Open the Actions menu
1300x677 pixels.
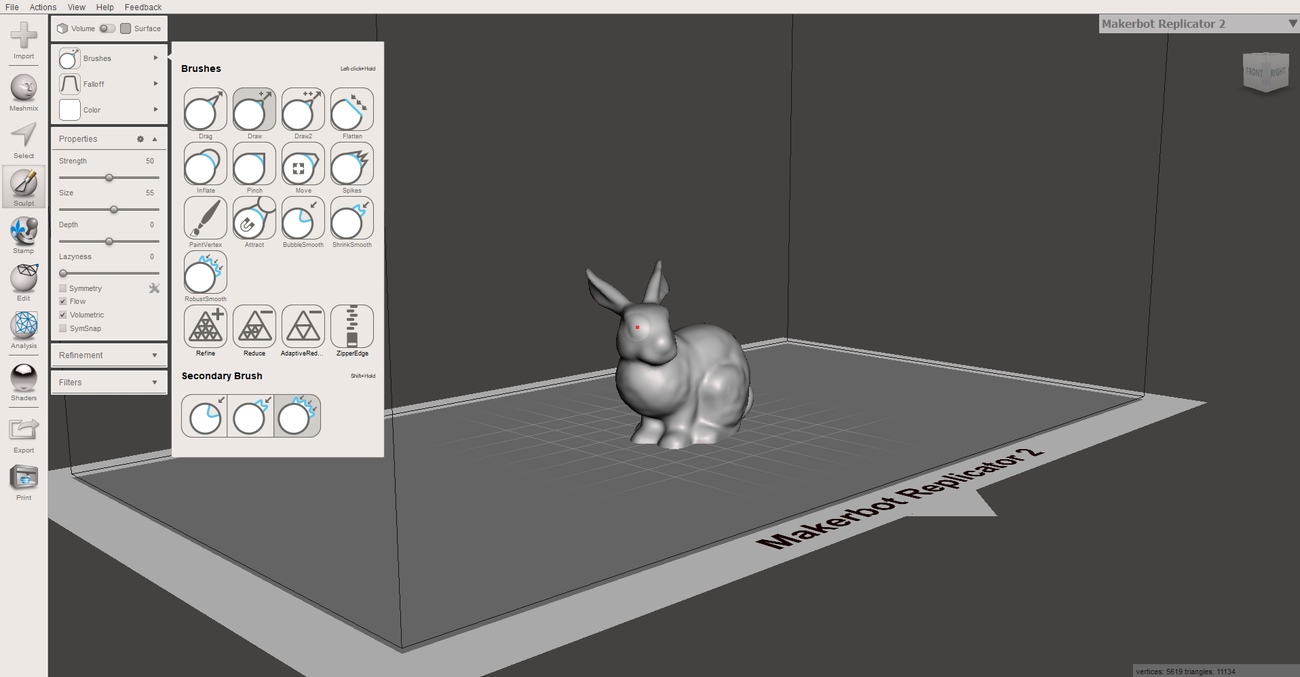click(x=42, y=6)
